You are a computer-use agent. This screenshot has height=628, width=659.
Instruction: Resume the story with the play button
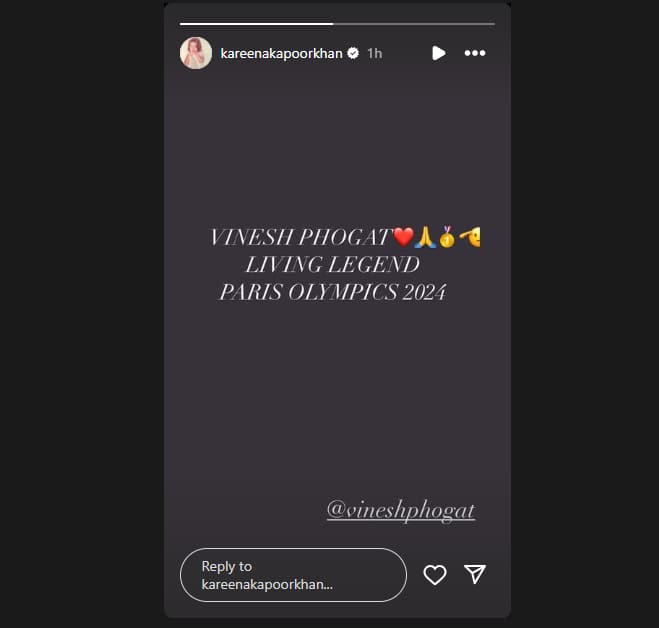click(x=438, y=53)
